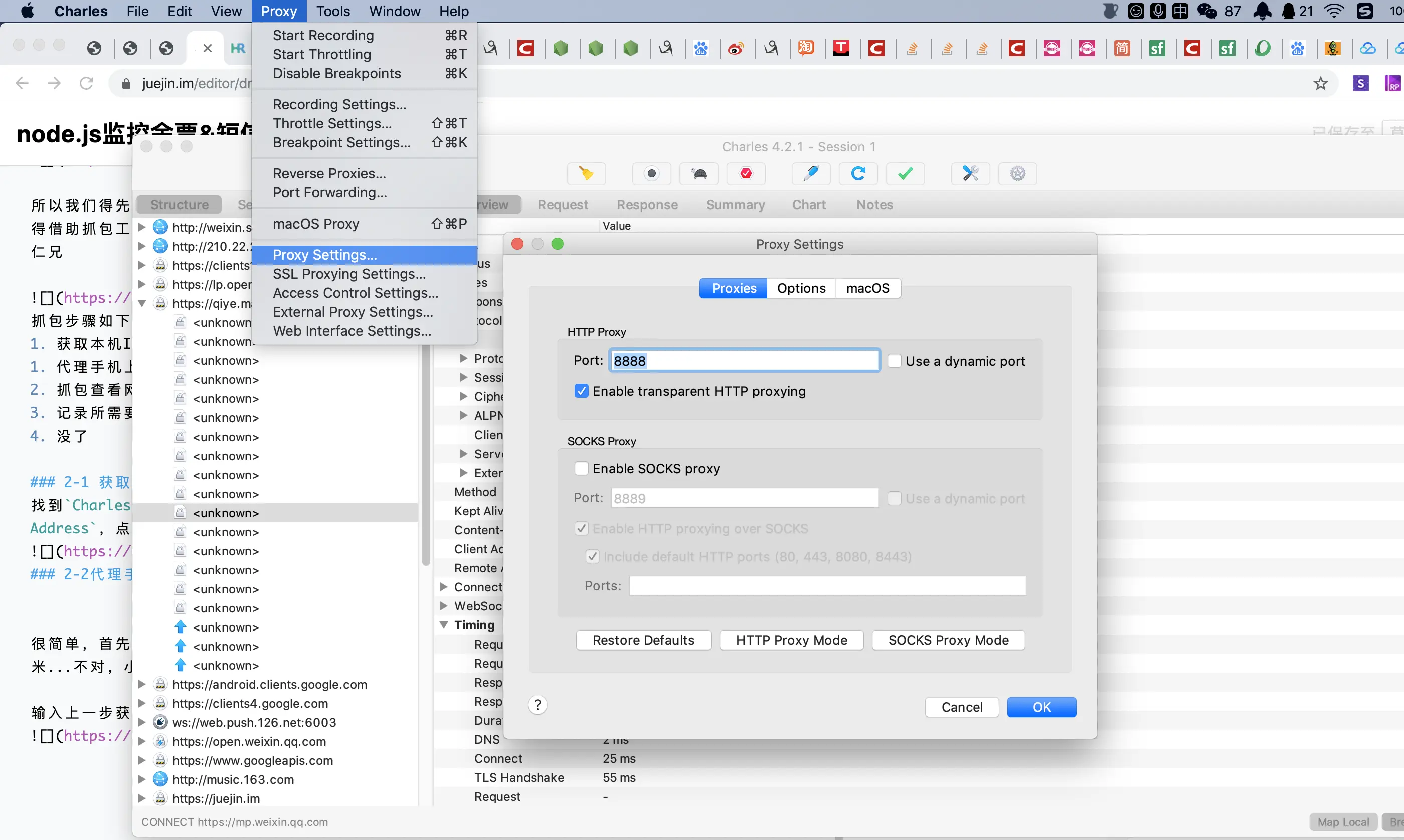Choose macOS Proxy menu item
Image resolution: width=1404 pixels, height=840 pixels.
pos(364,224)
